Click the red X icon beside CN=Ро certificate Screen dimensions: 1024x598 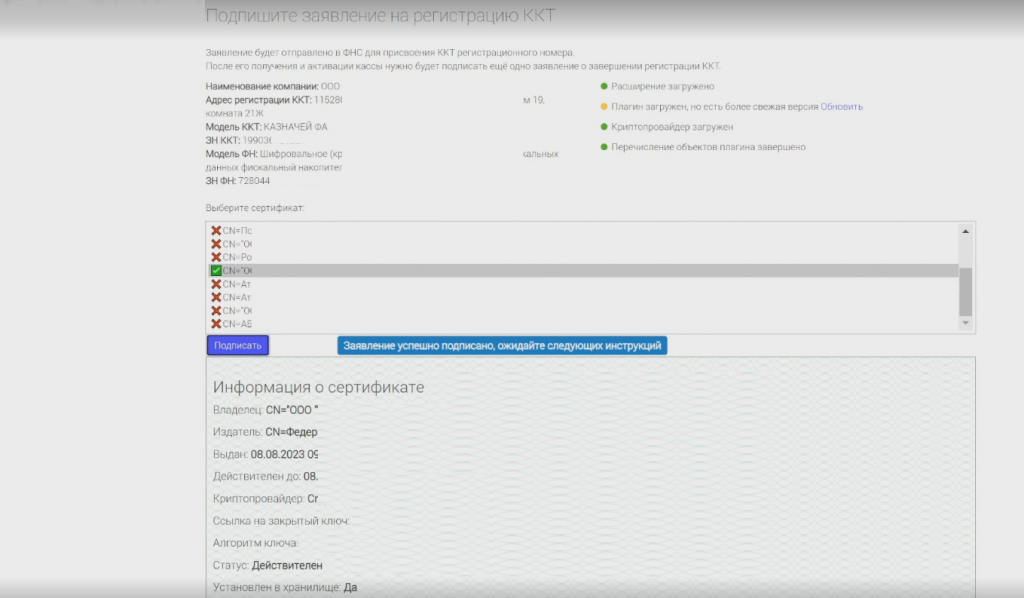216,257
